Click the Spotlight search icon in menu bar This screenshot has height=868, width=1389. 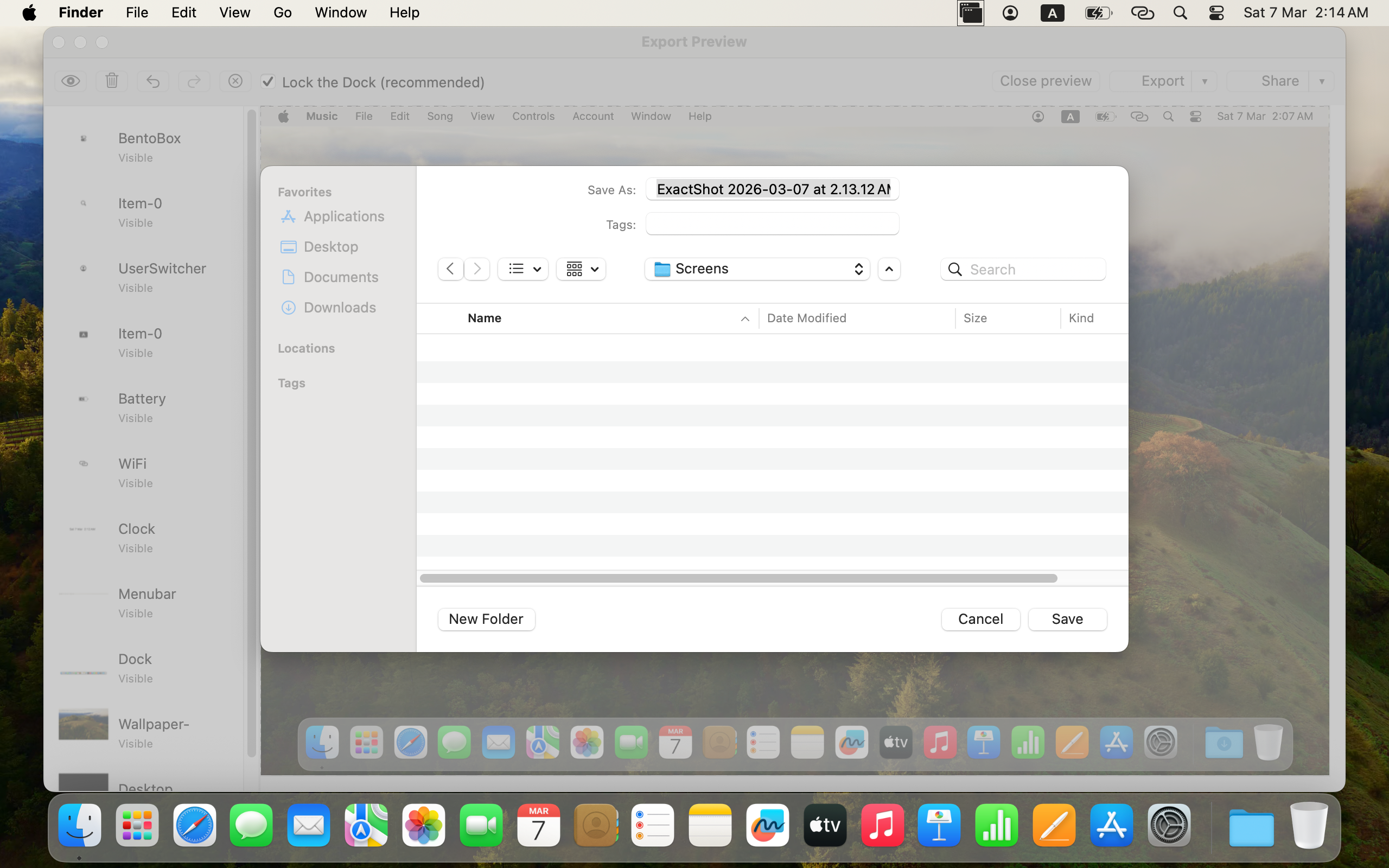coord(1180,12)
